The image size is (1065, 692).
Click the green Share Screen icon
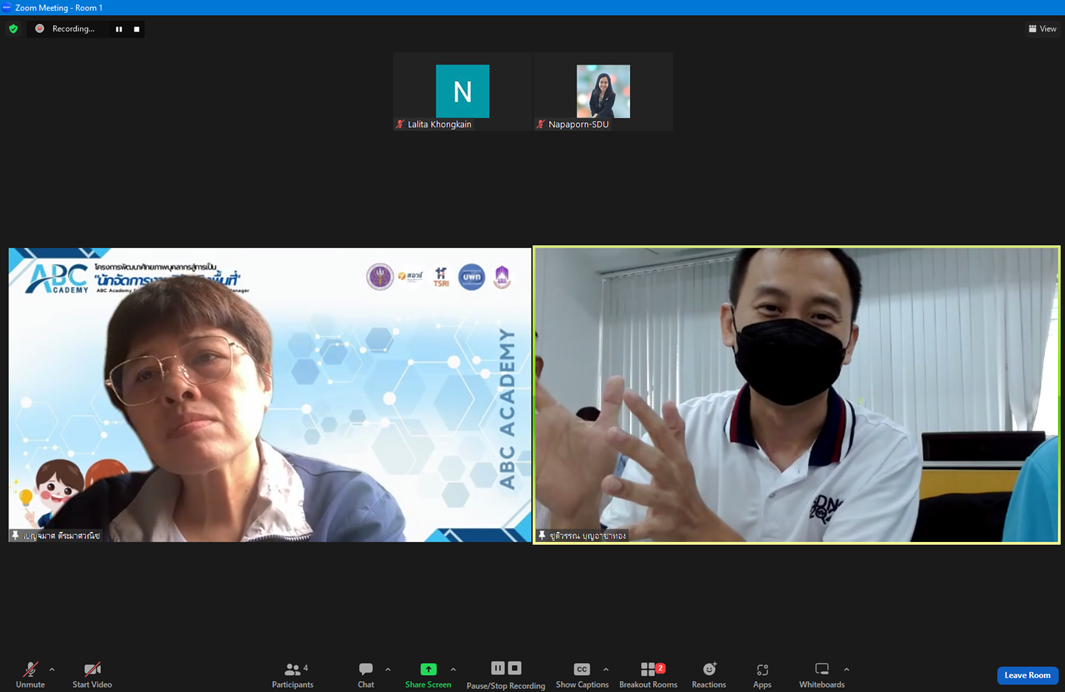pyautogui.click(x=428, y=669)
